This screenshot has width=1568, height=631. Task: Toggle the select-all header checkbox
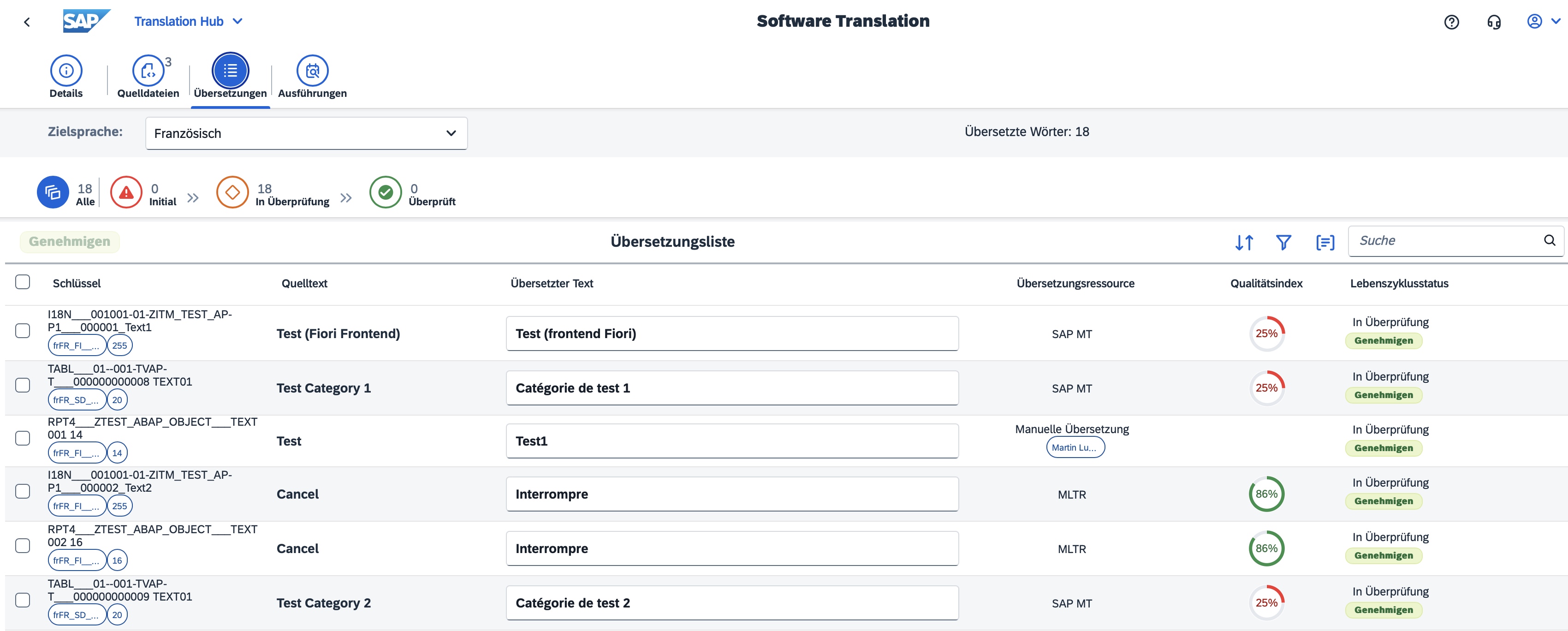23,282
